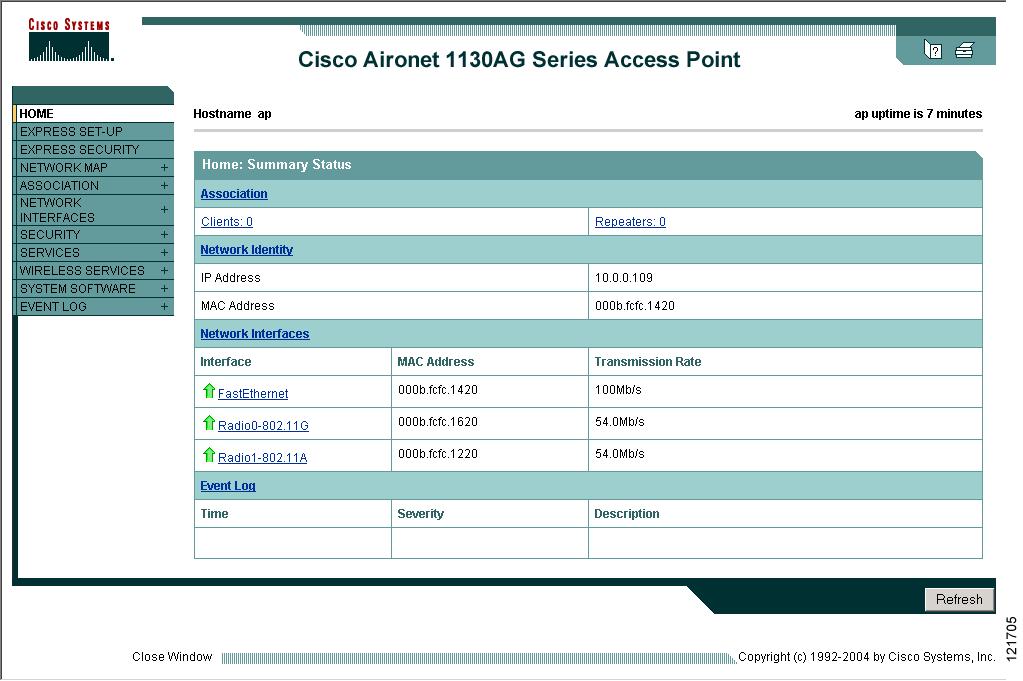Click the Severity column header
The height and width of the screenshot is (681, 1023).
pyautogui.click(x=420, y=514)
